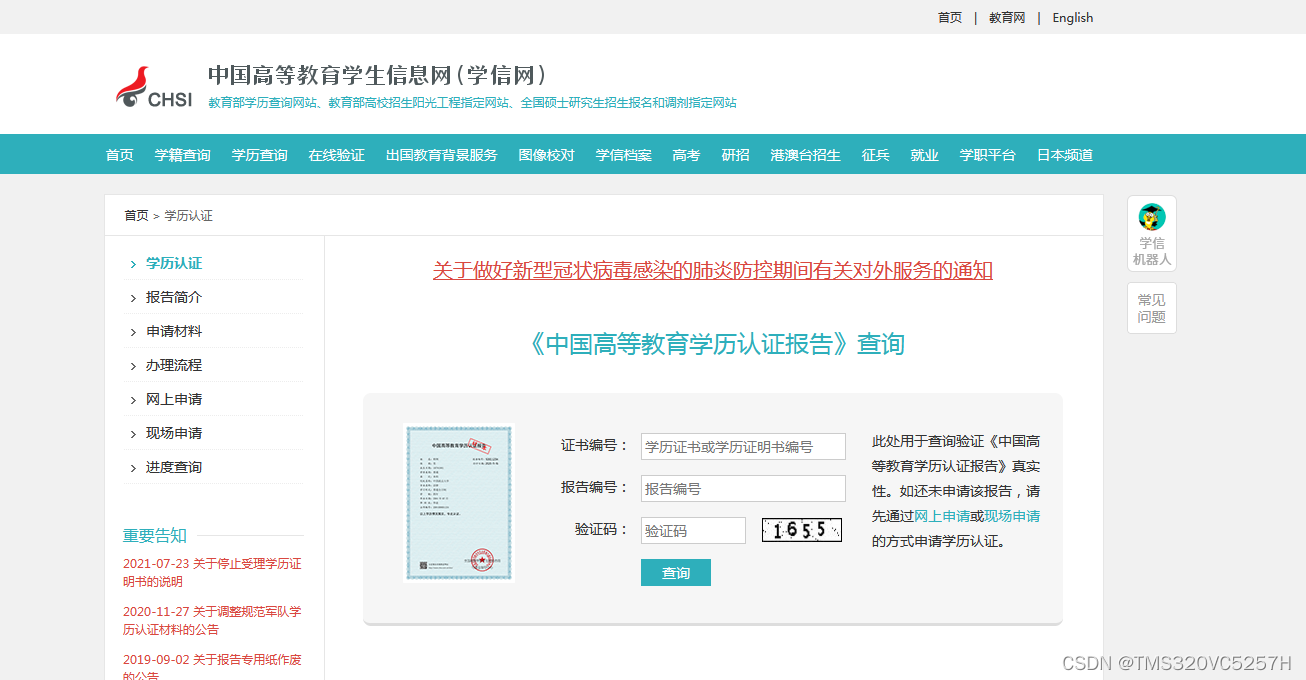The height and width of the screenshot is (680, 1306).
Task: Click the 重要告知 section heading
Action: tap(155, 536)
